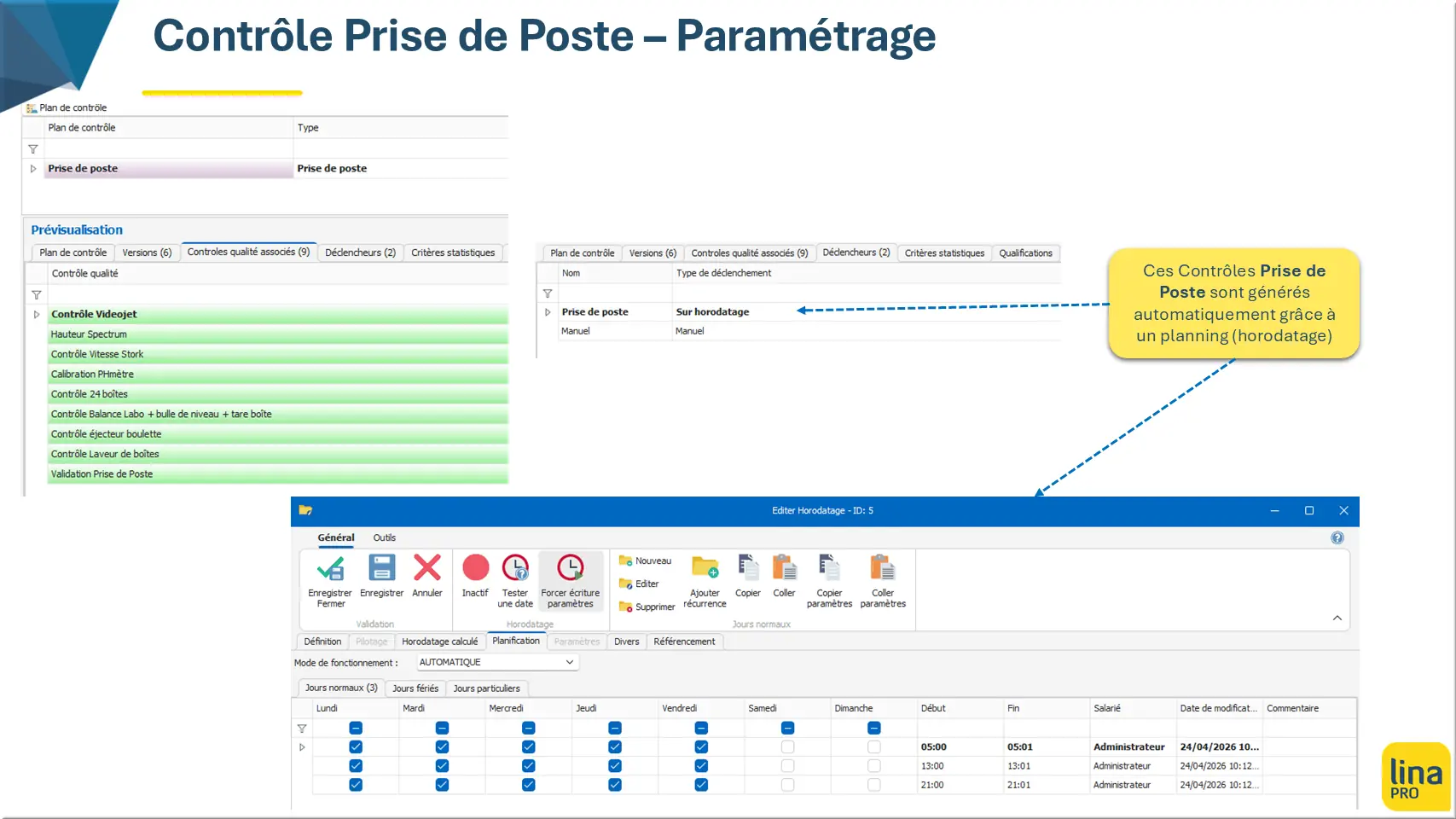Viewport: 1456px width, 819px height.
Task: Click the Nouveau button in ribbon
Action: (646, 561)
